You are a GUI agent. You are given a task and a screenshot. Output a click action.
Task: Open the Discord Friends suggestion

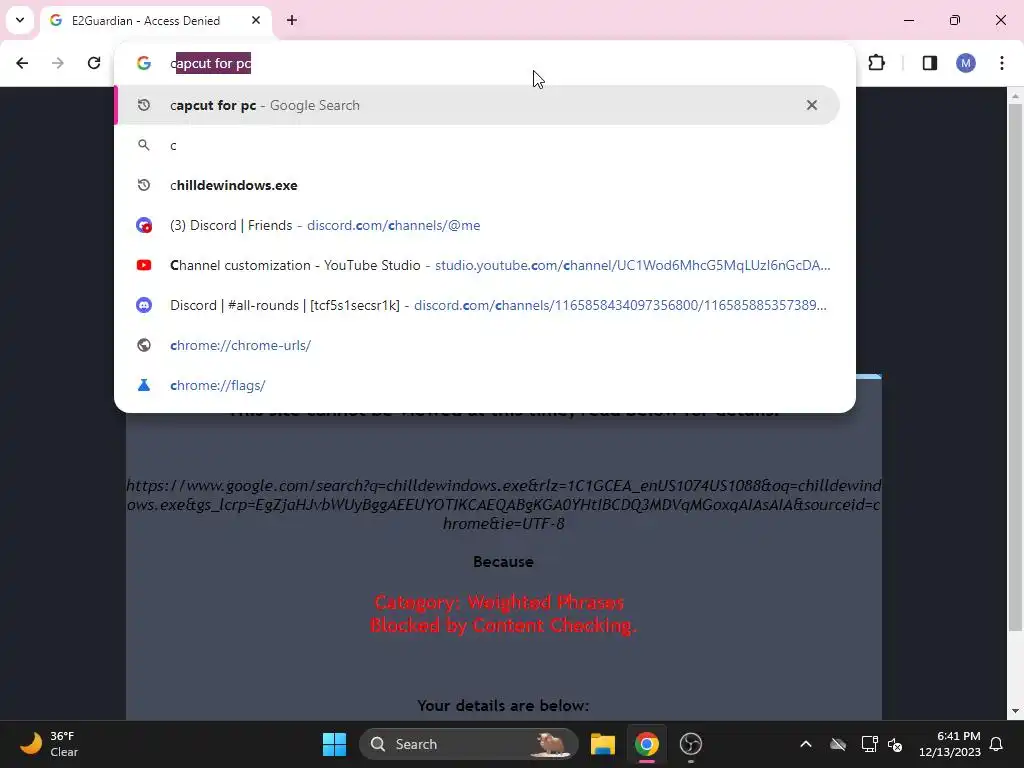(x=477, y=225)
